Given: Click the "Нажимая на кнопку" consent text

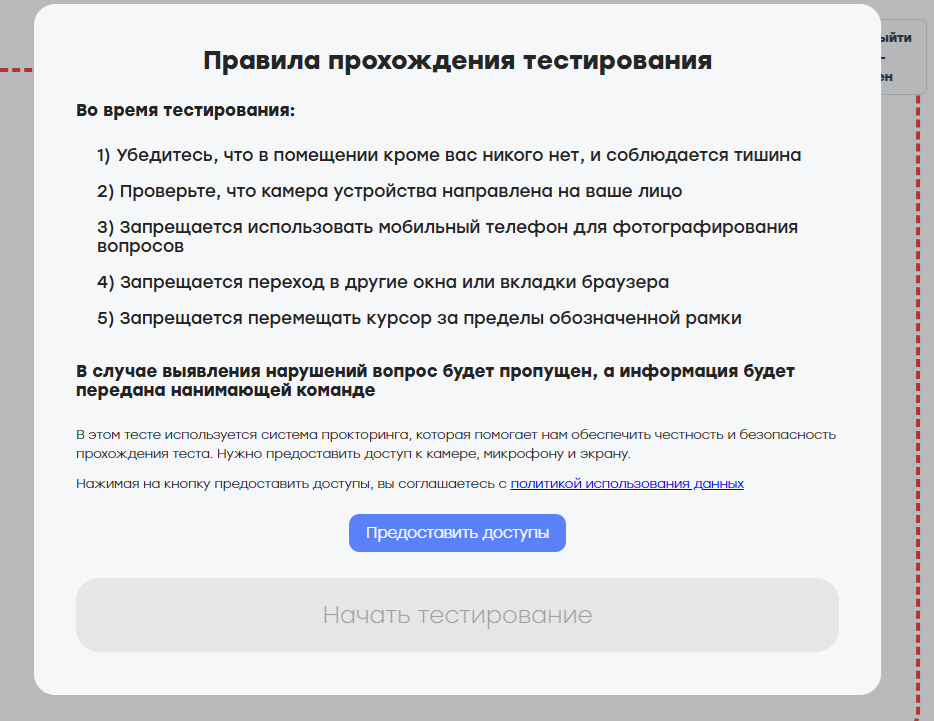Looking at the screenshot, I should tap(292, 484).
